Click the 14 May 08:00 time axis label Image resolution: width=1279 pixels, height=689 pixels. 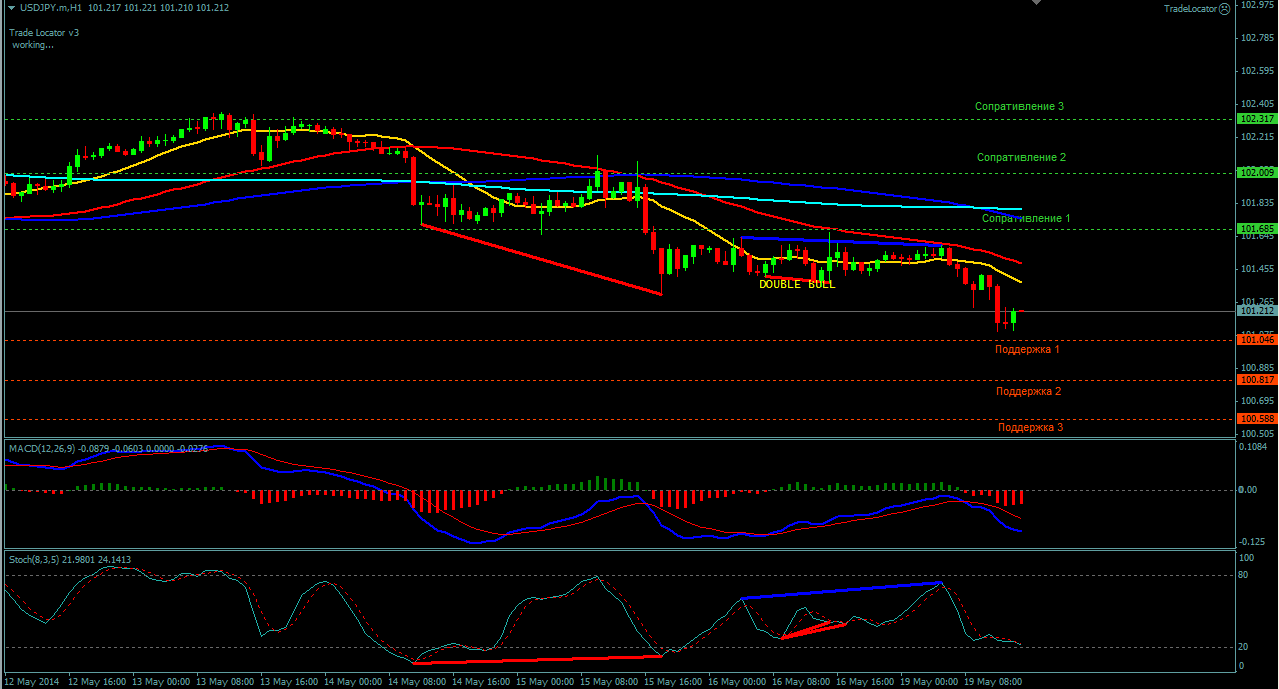click(x=418, y=682)
